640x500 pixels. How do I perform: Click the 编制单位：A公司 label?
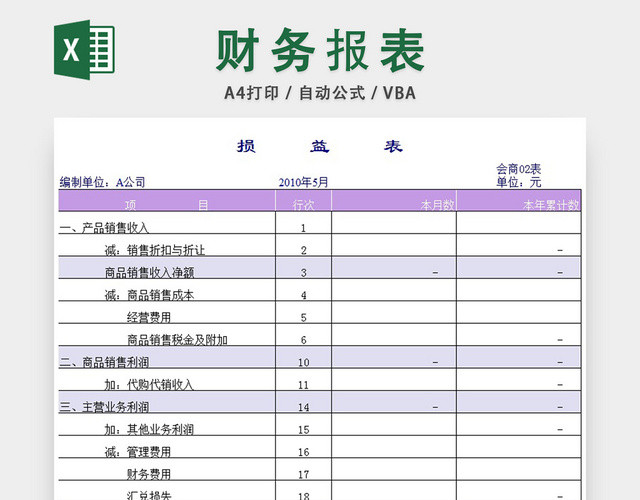(x=102, y=182)
